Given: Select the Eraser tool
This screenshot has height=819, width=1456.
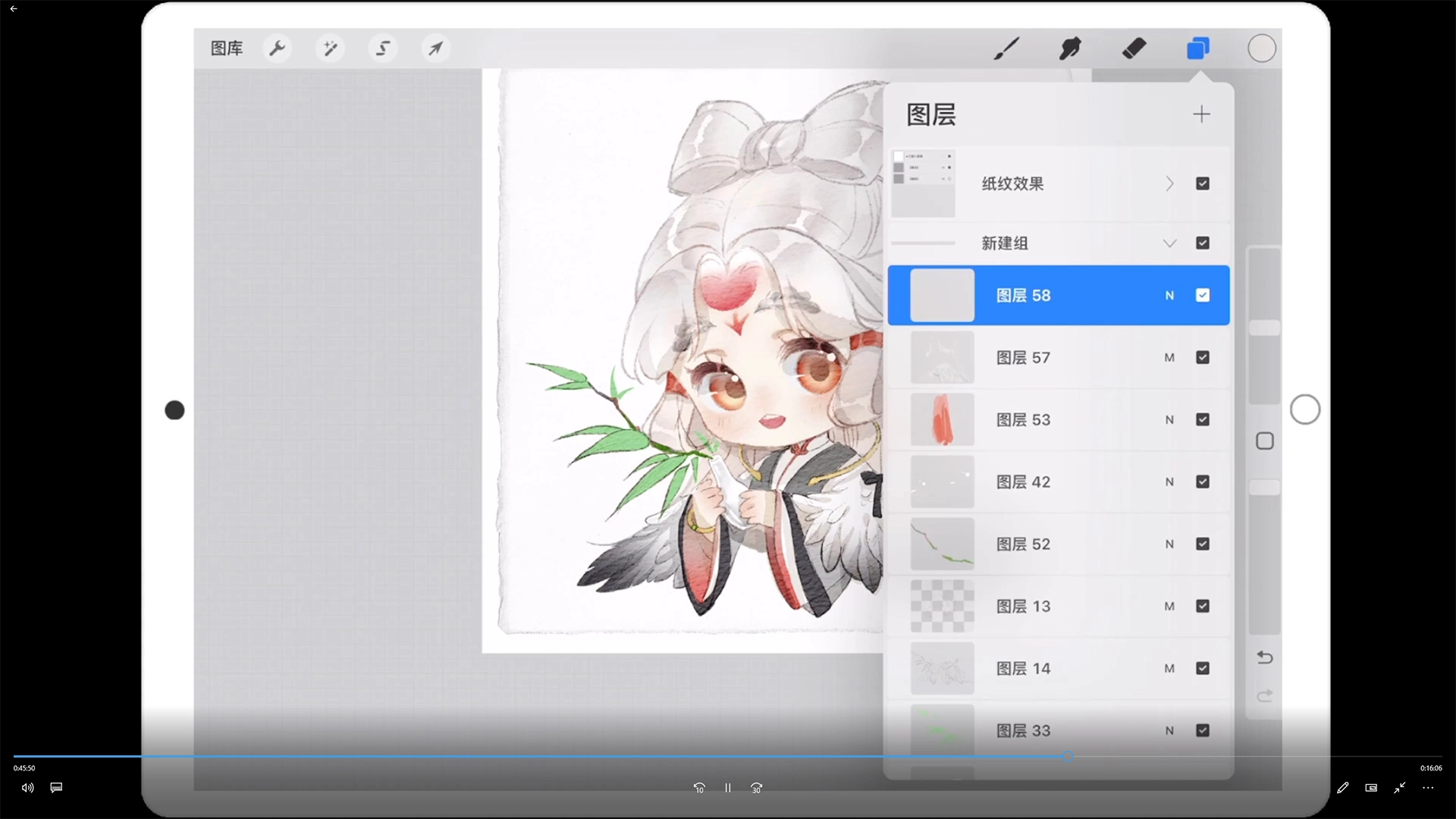Looking at the screenshot, I should pos(1134,49).
